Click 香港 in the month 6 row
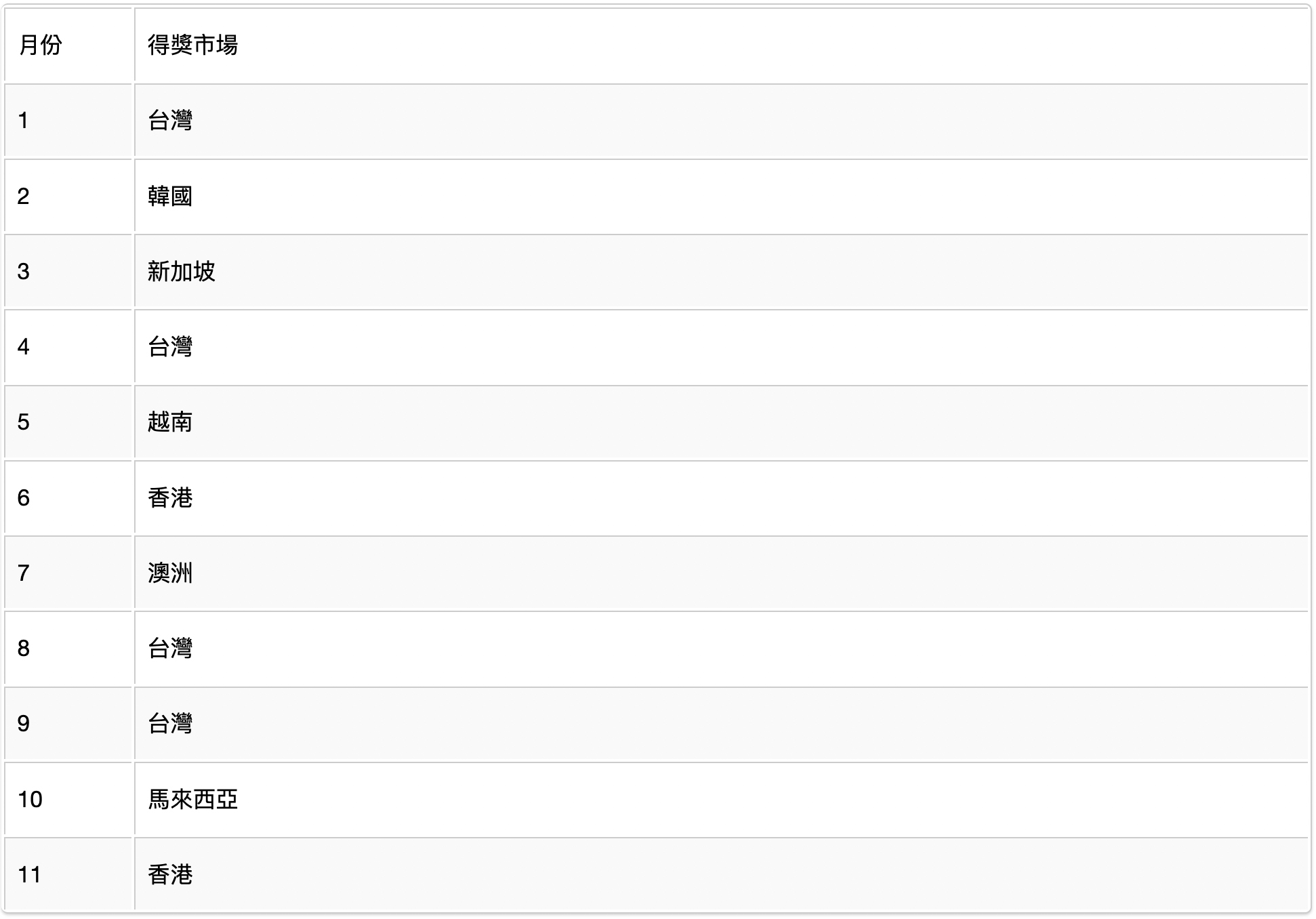This screenshot has height=919, width=1316. [x=170, y=498]
